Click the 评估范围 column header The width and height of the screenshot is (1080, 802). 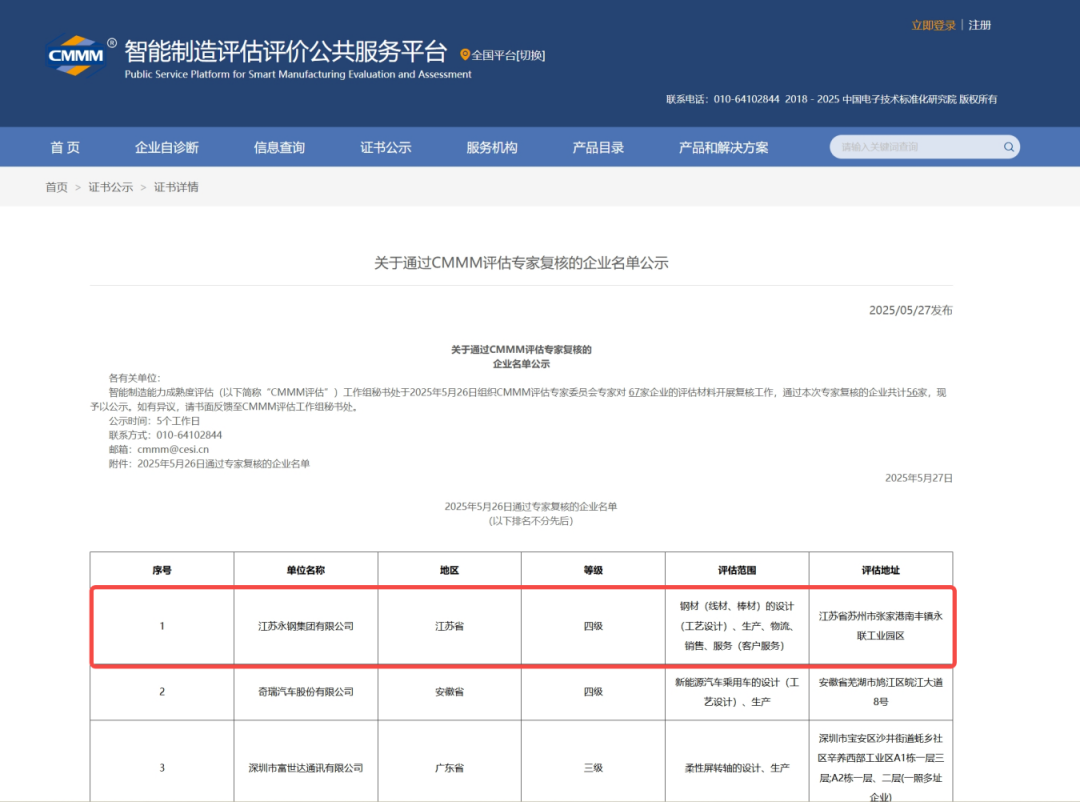point(737,570)
